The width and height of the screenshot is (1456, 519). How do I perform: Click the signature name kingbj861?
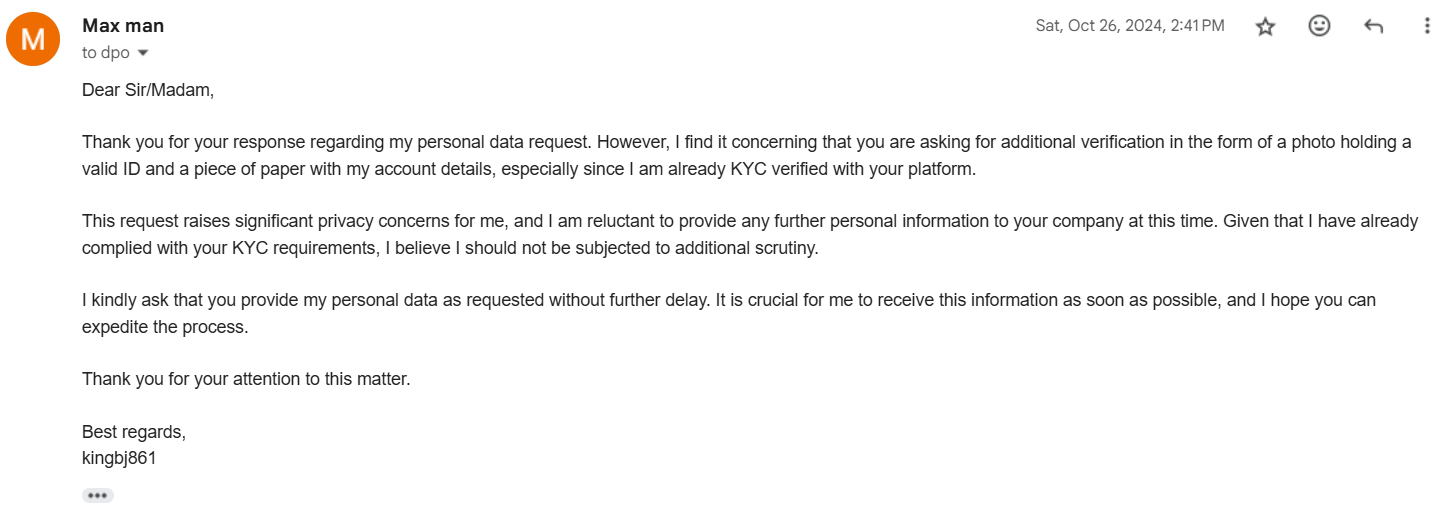119,459
